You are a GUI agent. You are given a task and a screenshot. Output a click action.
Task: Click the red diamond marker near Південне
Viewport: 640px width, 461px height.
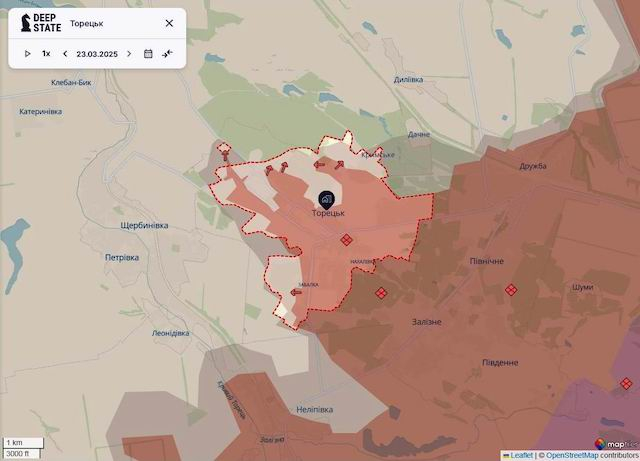(627, 382)
